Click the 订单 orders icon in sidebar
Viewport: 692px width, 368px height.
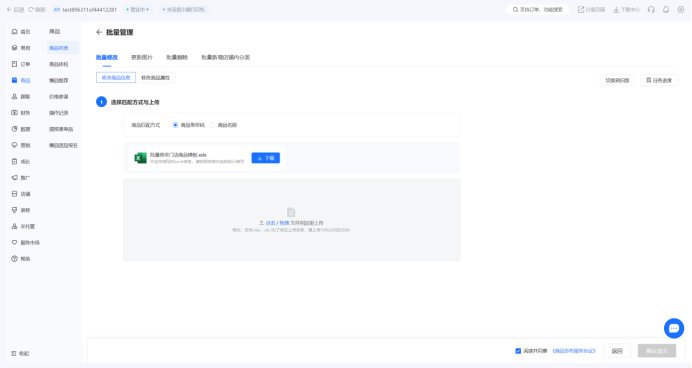[x=15, y=64]
